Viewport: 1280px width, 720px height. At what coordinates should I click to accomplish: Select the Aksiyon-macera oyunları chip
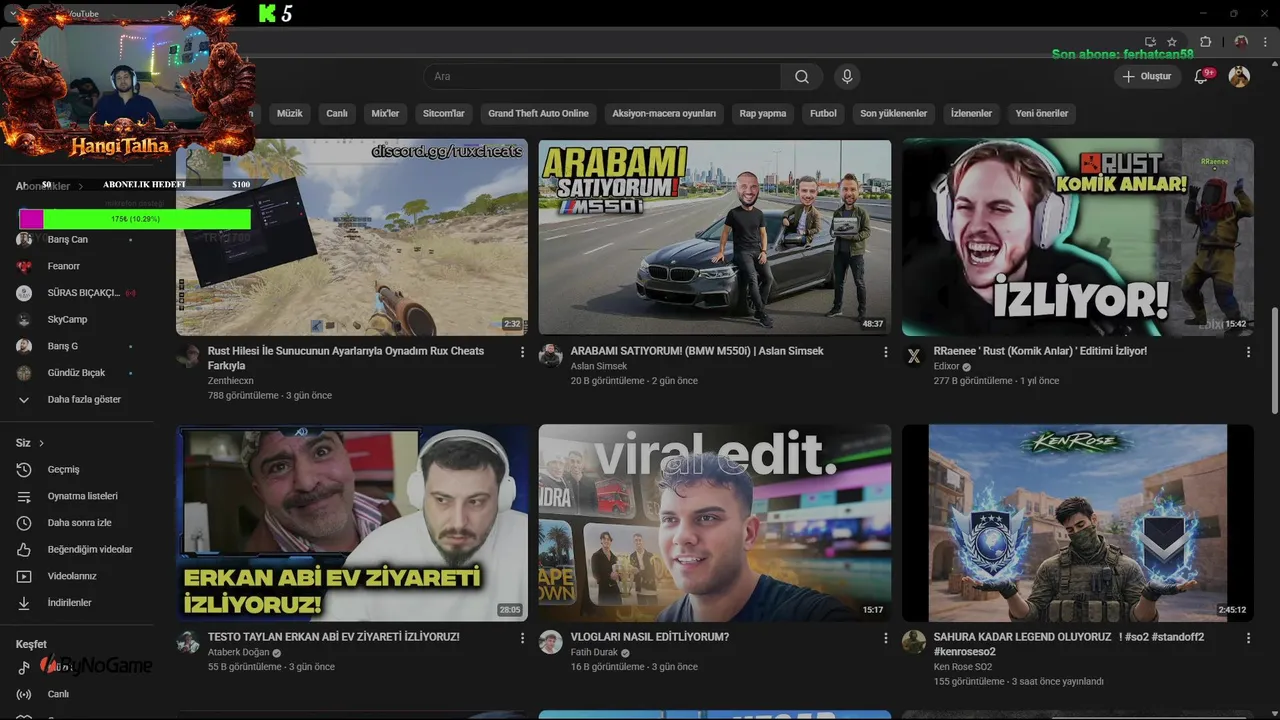(x=664, y=114)
